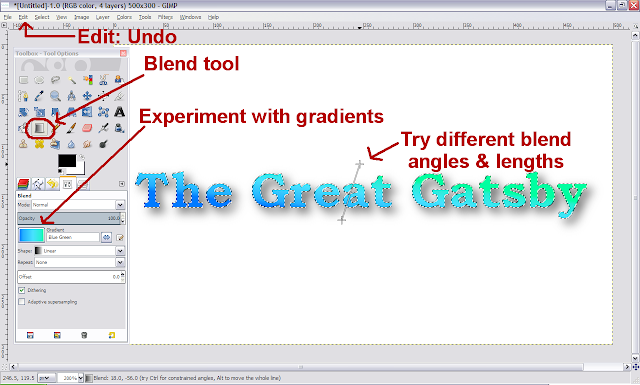
Task: Select the Paths tool
Action: coord(24,96)
